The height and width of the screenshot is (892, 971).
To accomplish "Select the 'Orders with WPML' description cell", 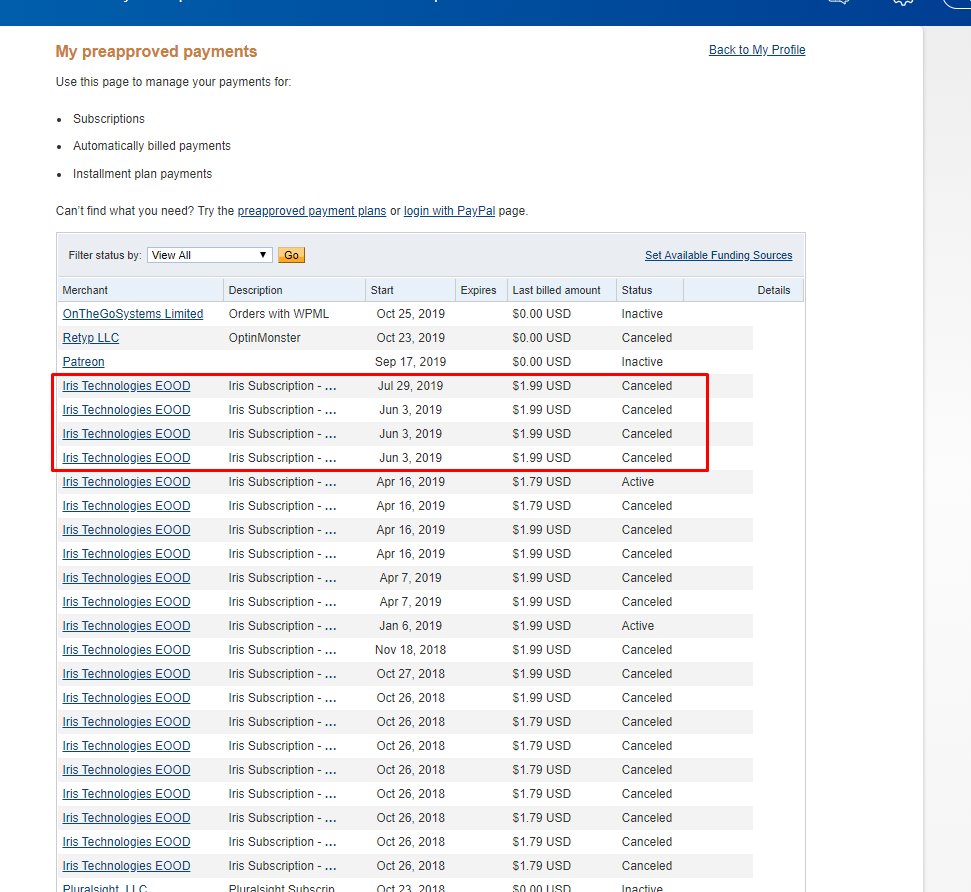I will click(x=279, y=314).
